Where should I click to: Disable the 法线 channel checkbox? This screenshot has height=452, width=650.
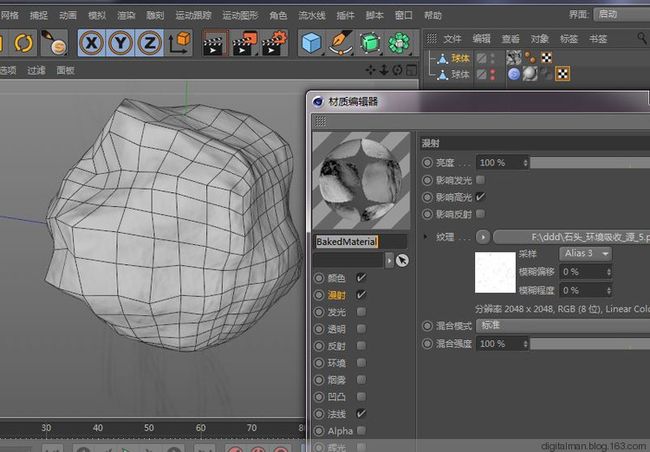coord(361,413)
